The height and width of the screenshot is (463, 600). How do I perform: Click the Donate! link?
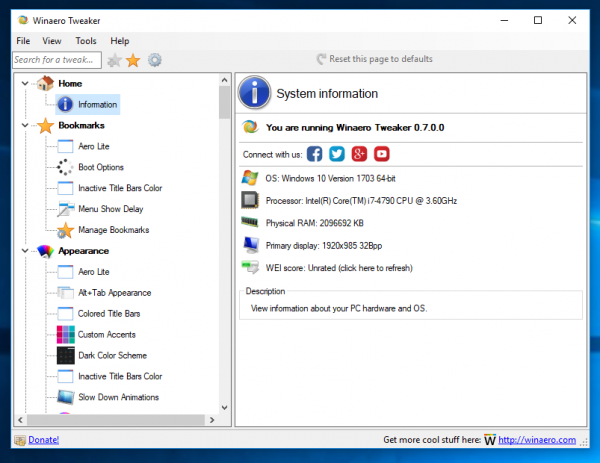click(43, 440)
